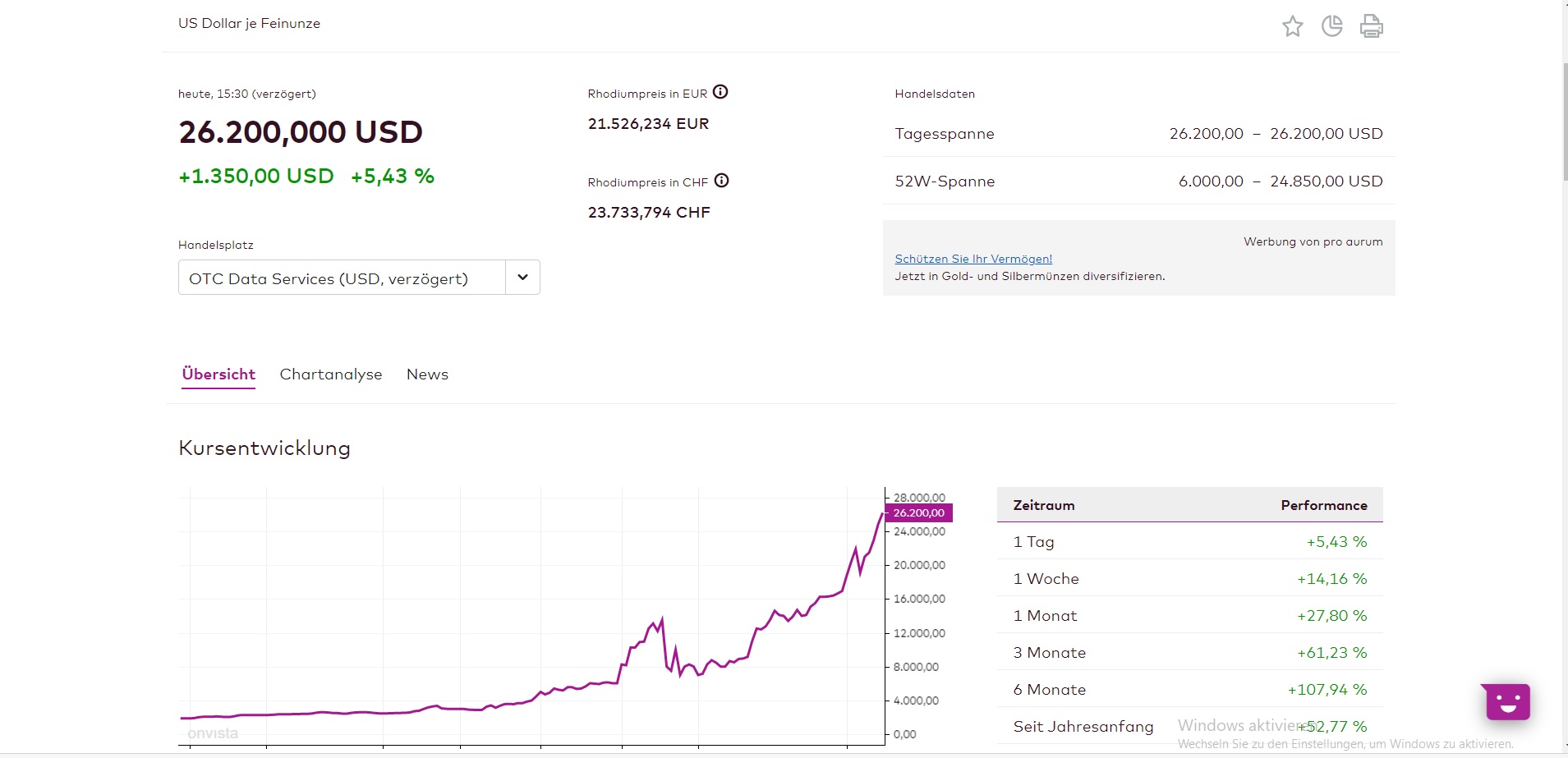
Task: Open the purple chatbot assistant
Action: (x=1507, y=701)
